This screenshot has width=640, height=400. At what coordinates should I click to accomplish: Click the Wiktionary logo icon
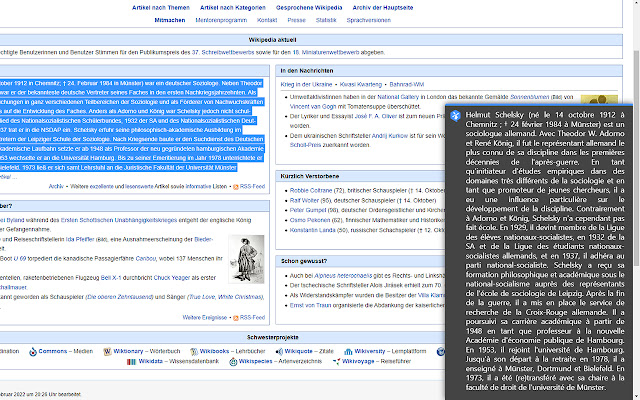click(107, 351)
